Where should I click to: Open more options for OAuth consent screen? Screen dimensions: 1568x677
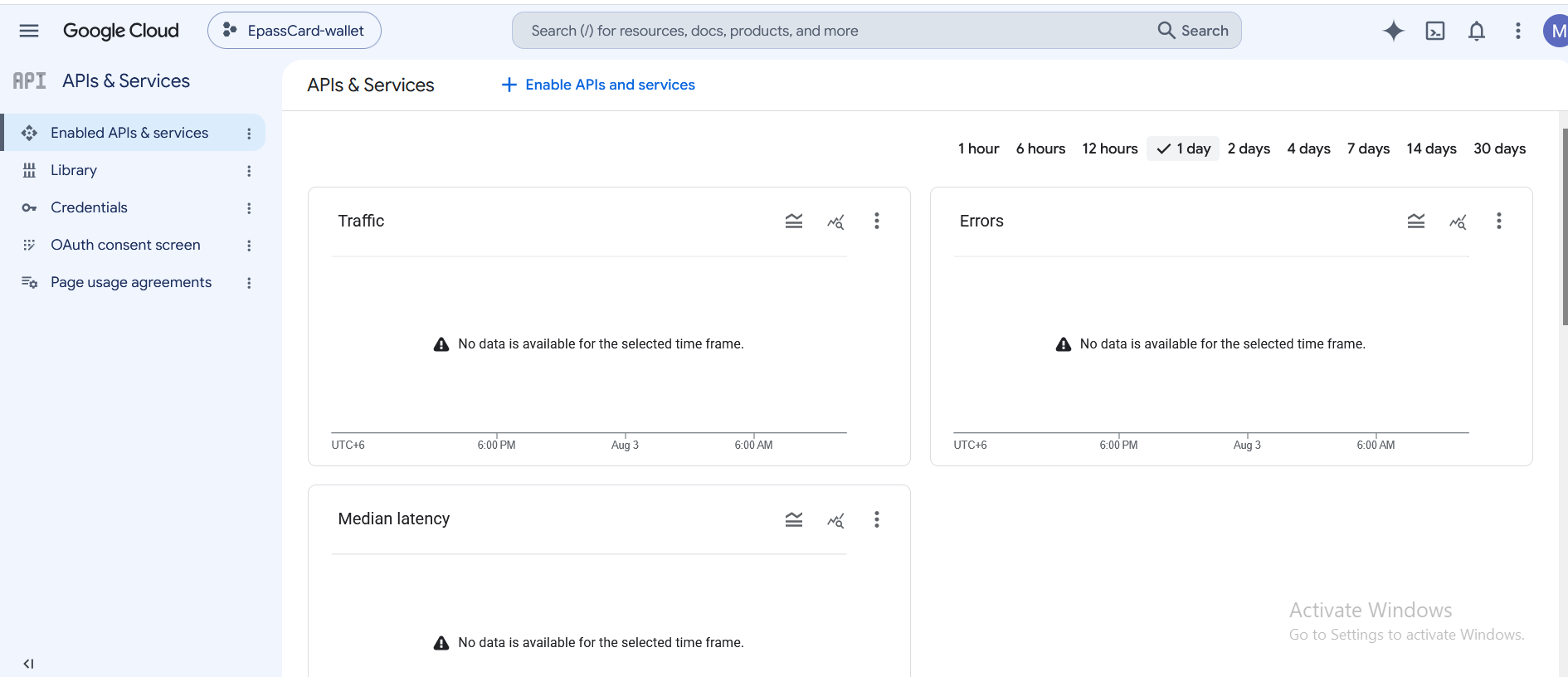click(249, 246)
